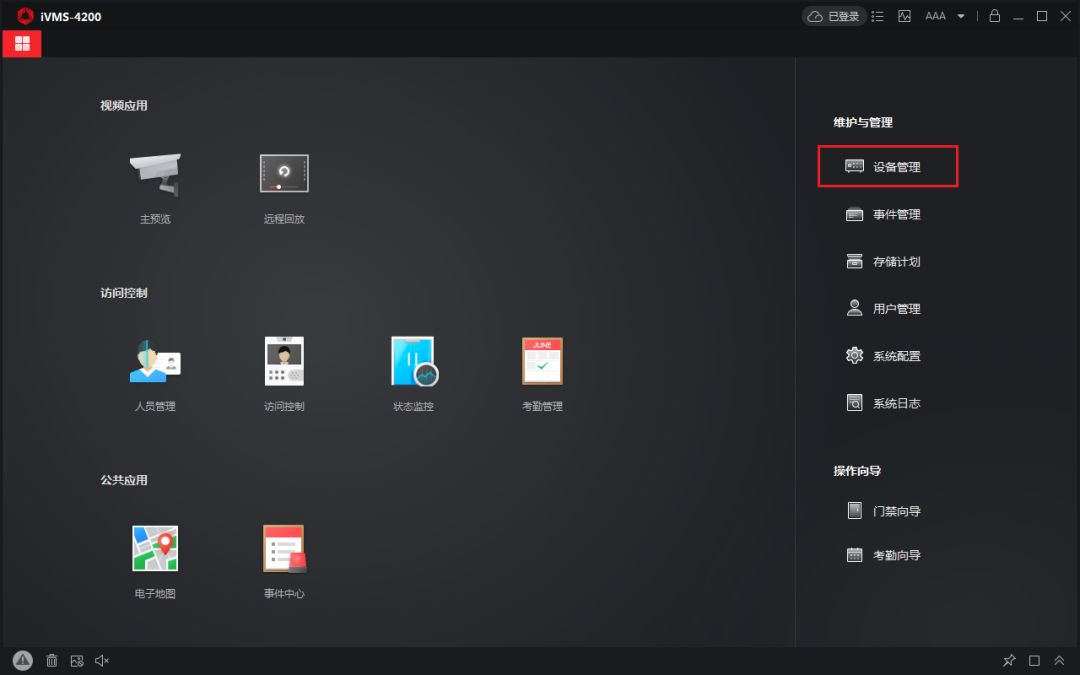
Task: Clear alarms with the trash bin icon
Action: [x=52, y=660]
